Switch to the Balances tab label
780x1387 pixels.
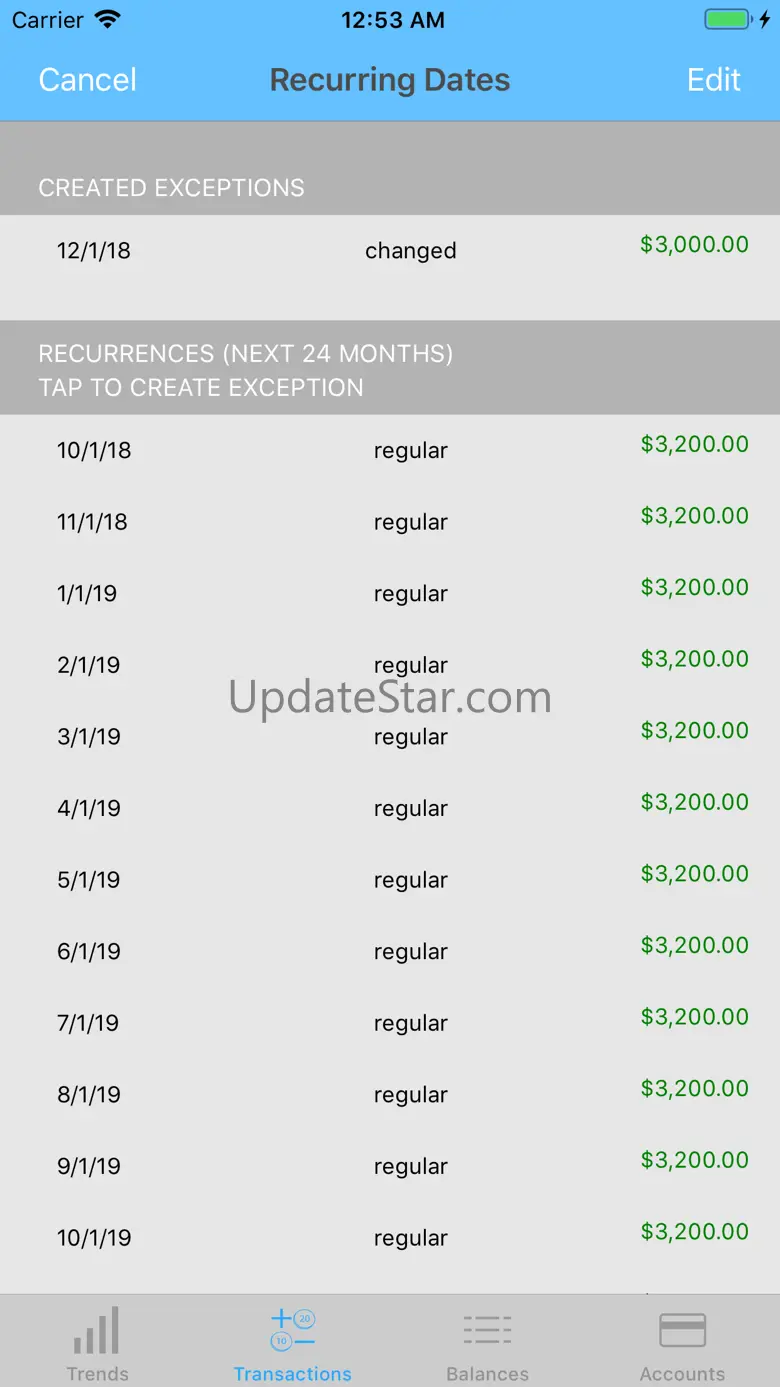487,1373
